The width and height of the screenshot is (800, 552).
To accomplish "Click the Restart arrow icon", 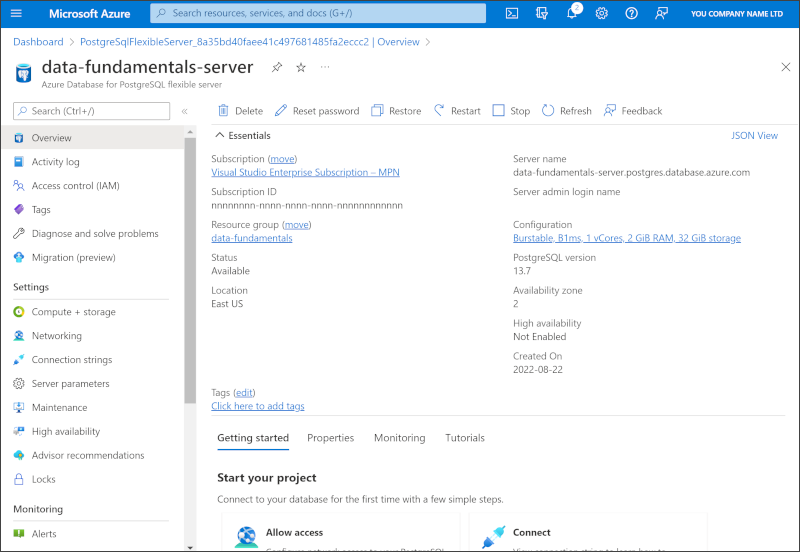I will point(439,110).
